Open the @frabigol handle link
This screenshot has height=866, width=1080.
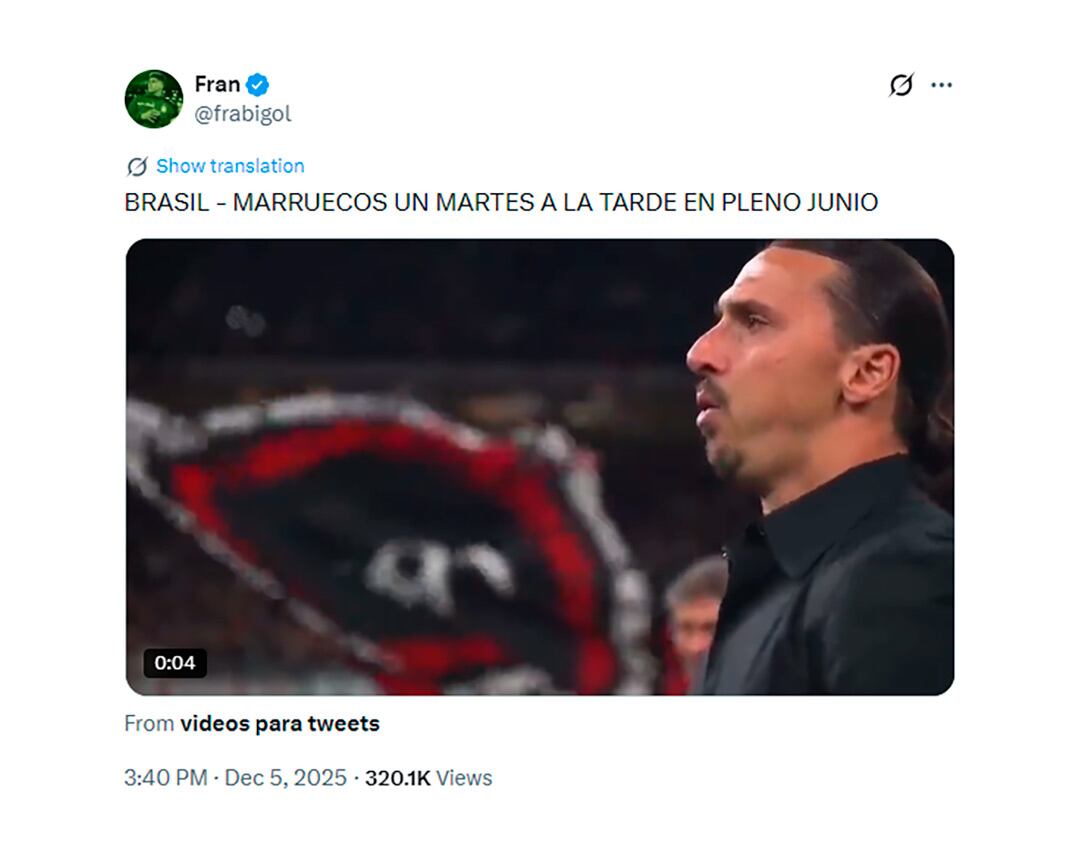243,114
